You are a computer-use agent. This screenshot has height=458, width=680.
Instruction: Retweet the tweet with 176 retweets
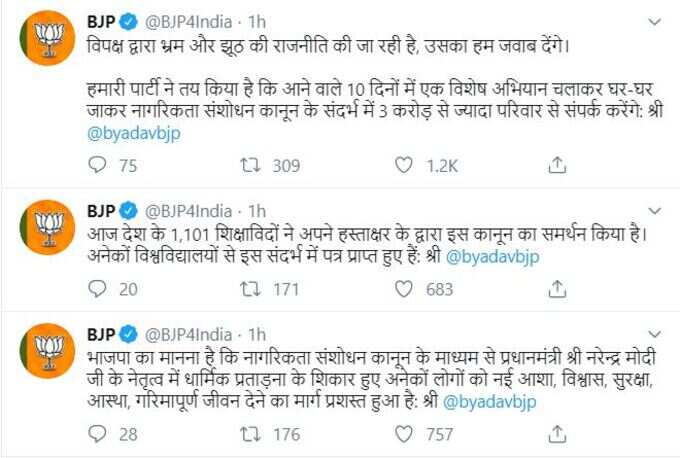pyautogui.click(x=251, y=434)
